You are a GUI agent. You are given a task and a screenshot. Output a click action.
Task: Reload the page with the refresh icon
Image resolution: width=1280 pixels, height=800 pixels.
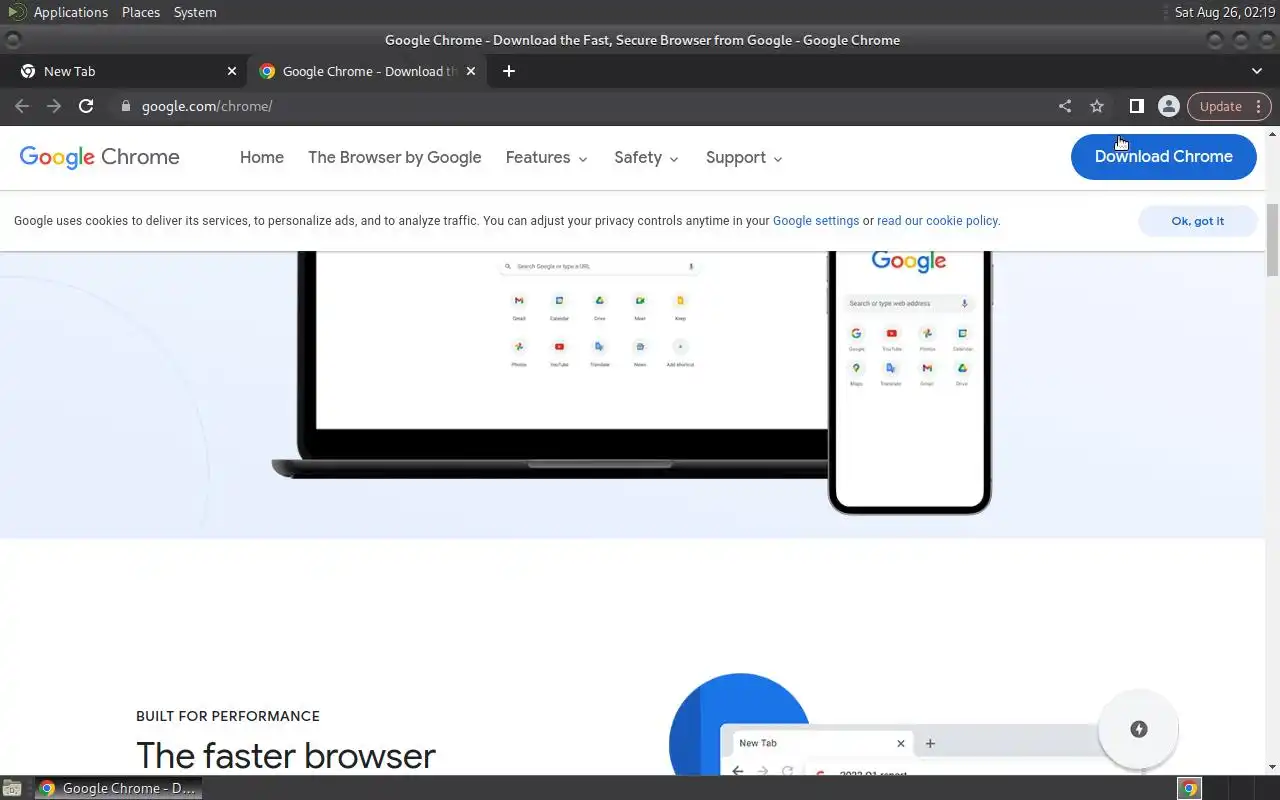point(86,106)
